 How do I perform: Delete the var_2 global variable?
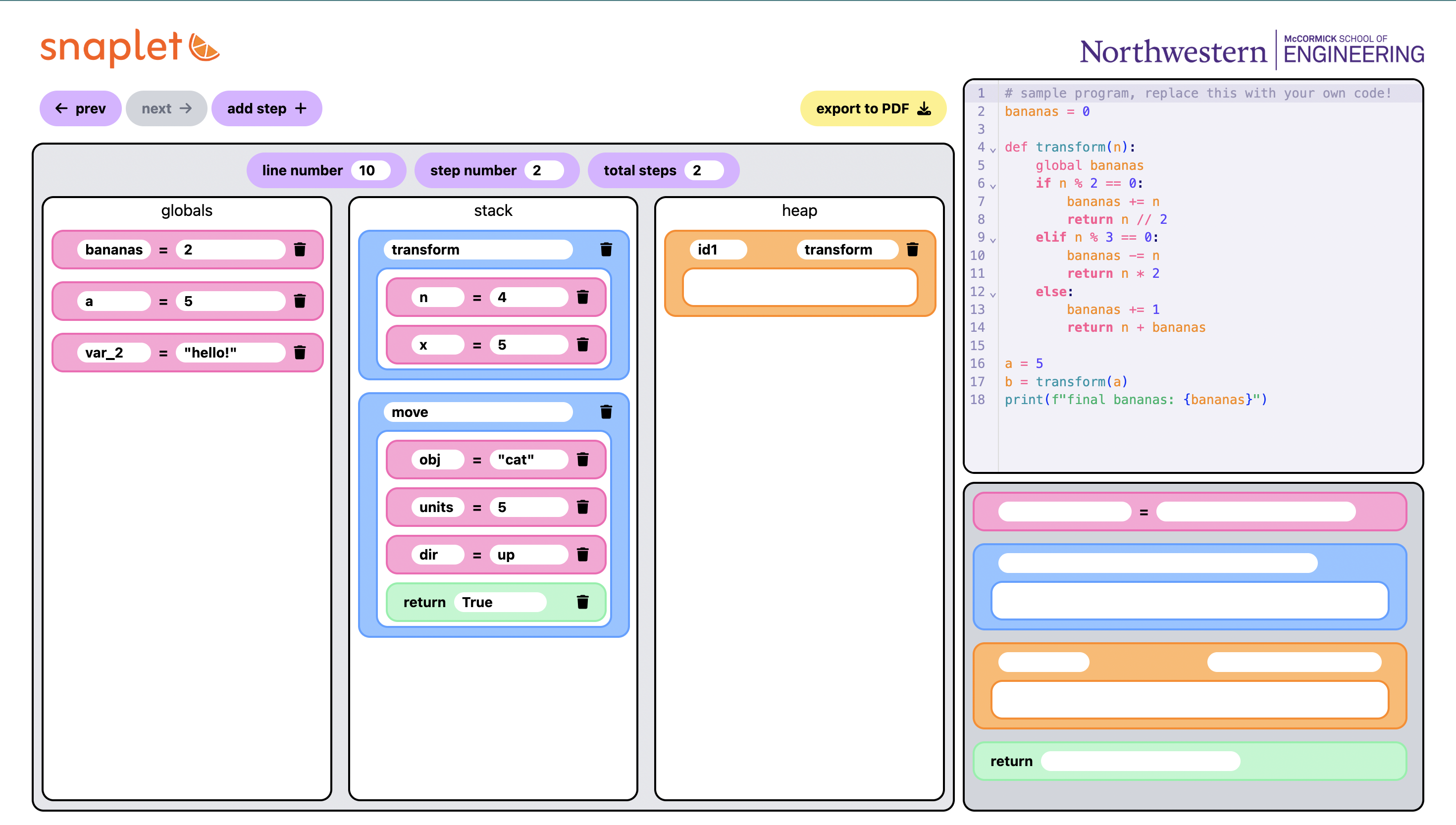300,353
